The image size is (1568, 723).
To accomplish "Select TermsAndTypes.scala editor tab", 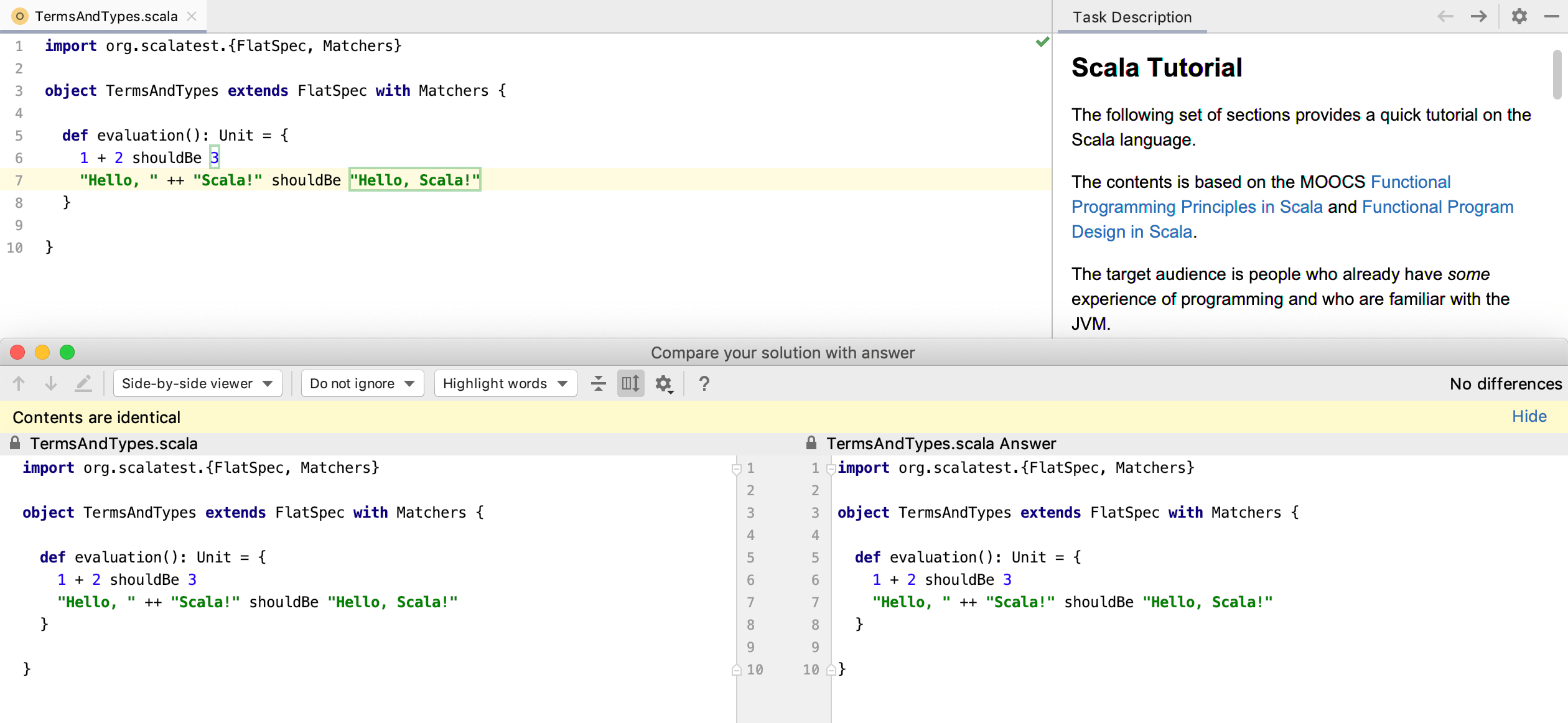I will [x=106, y=16].
